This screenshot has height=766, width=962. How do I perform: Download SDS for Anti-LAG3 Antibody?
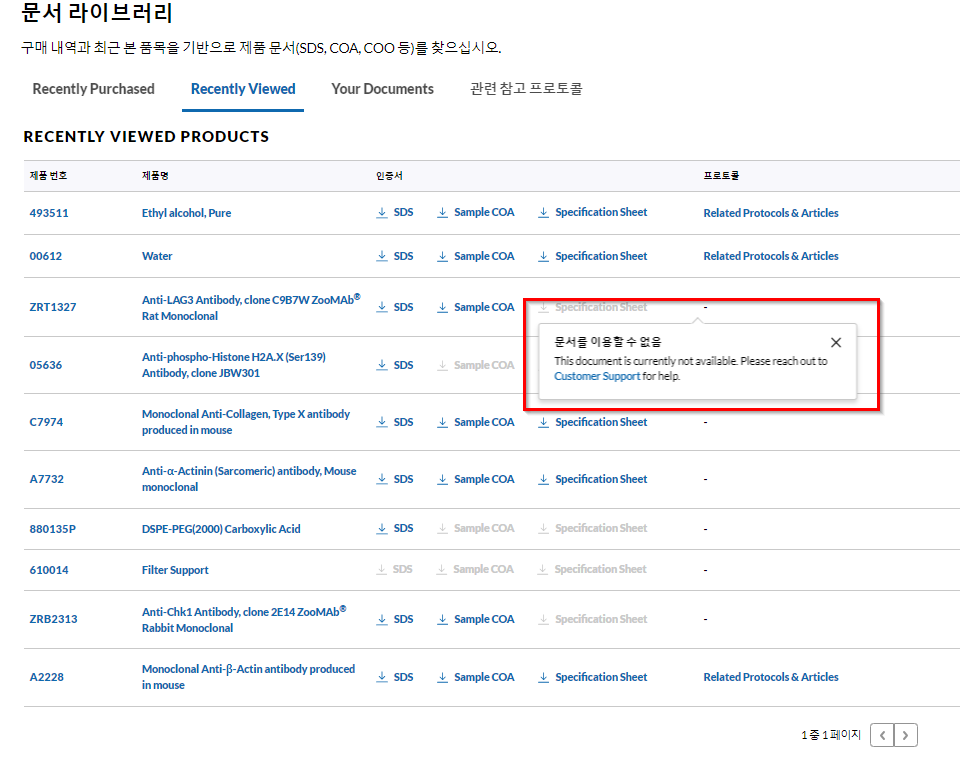coord(394,307)
